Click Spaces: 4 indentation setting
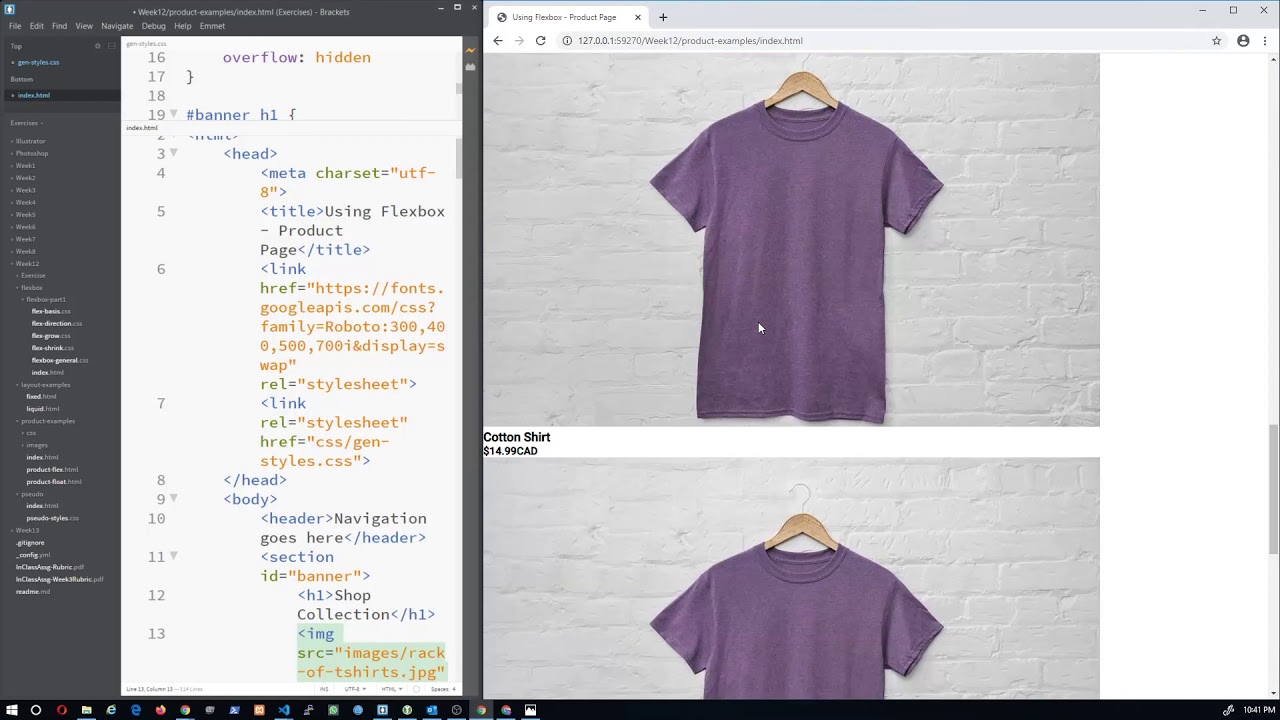The image size is (1280, 720). click(x=443, y=689)
